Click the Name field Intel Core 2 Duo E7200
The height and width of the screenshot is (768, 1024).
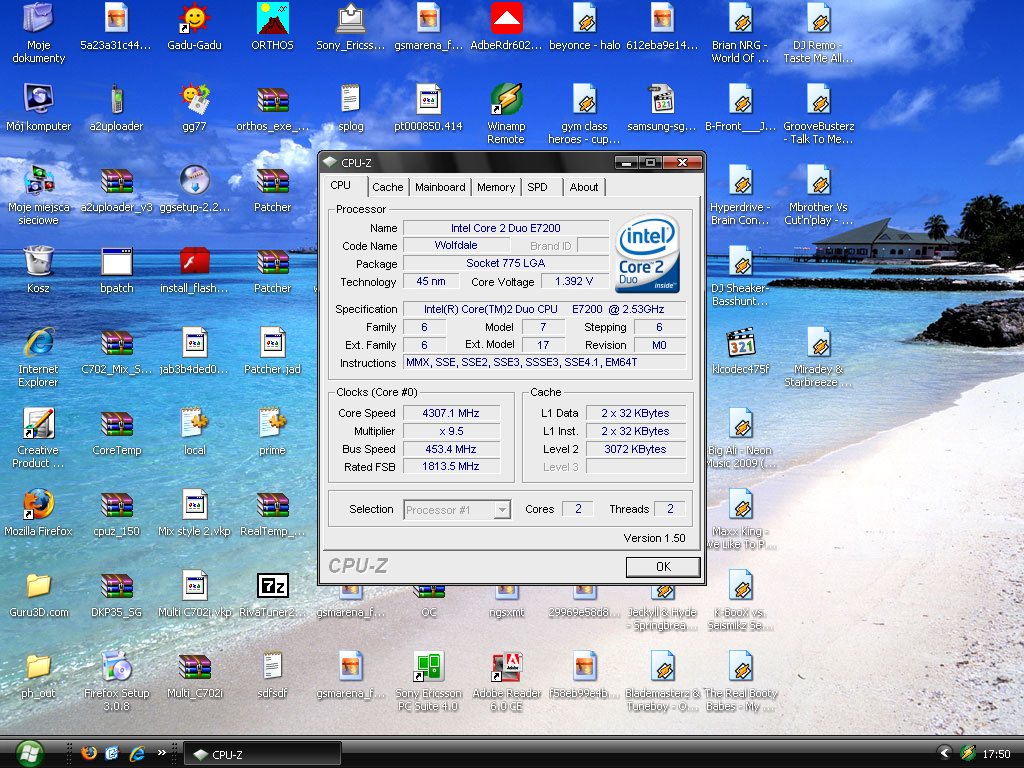[505, 228]
